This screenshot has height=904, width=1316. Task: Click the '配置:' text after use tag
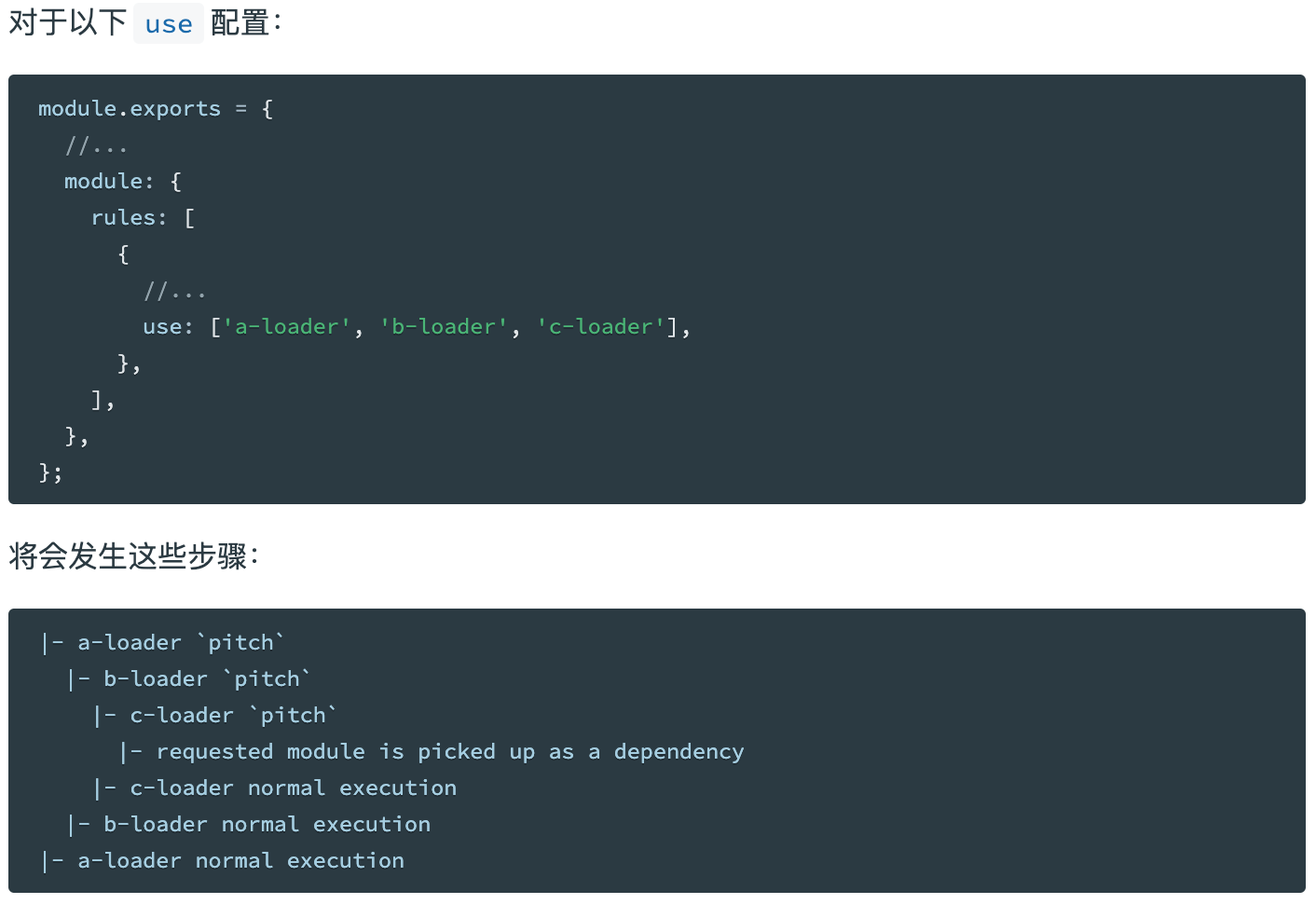[x=247, y=22]
